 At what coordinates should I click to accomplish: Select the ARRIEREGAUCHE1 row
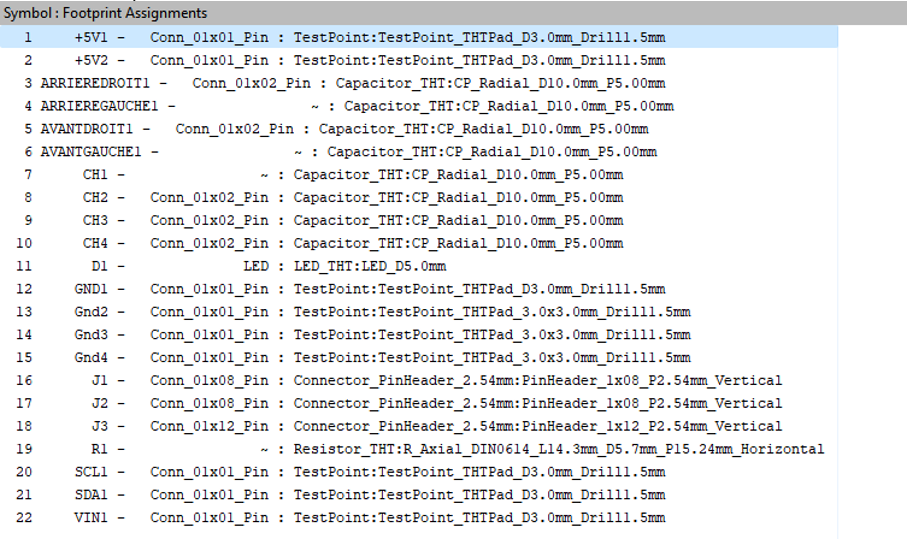[x=400, y=106]
